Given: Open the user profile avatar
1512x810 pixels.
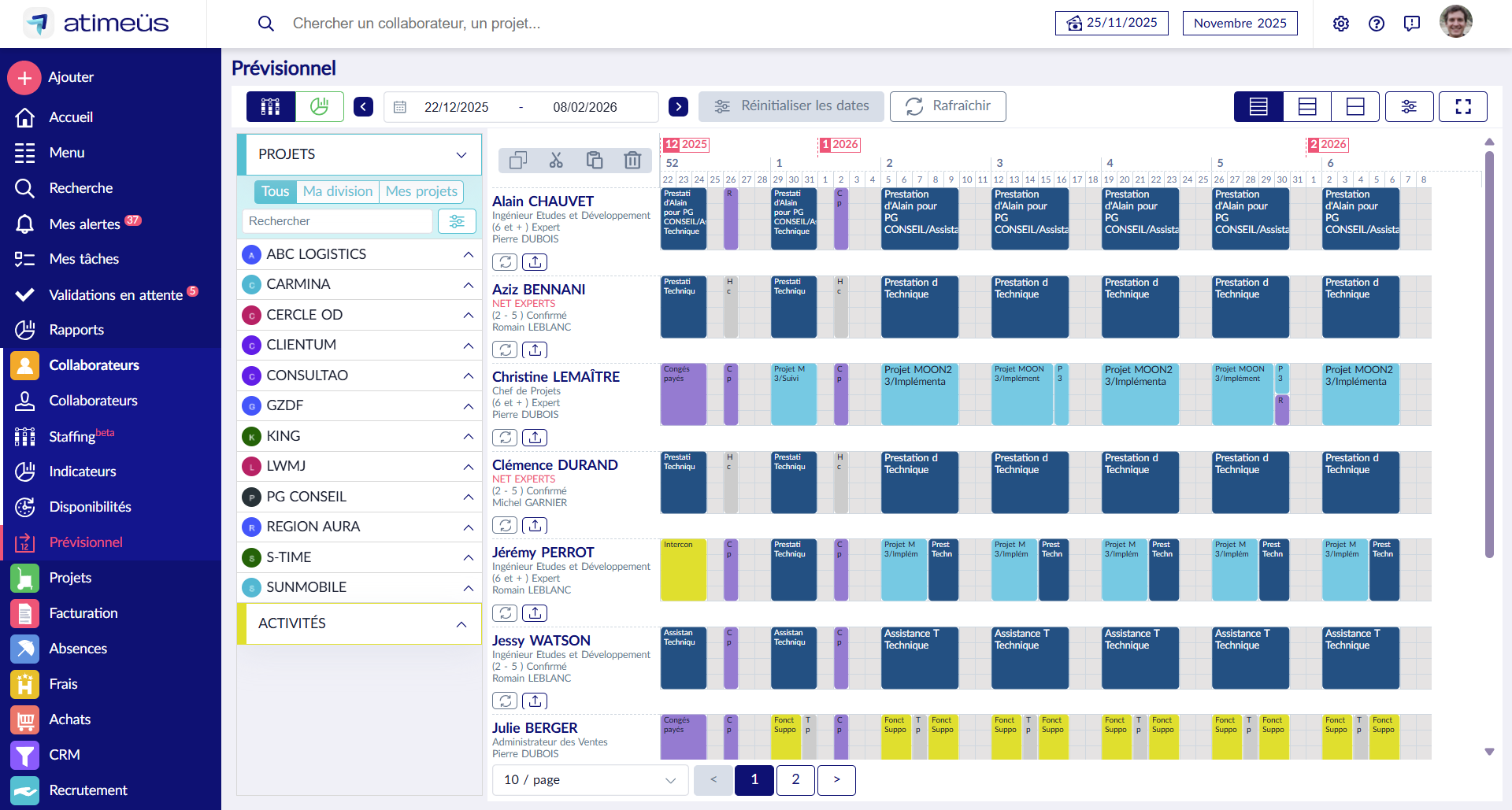Looking at the screenshot, I should tap(1456, 22).
